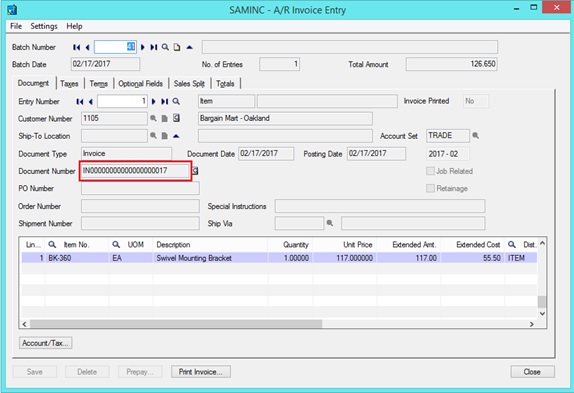Viewport: 574px width, 393px height.
Task: Open Ship Via finder magnifier
Action: pos(330,223)
